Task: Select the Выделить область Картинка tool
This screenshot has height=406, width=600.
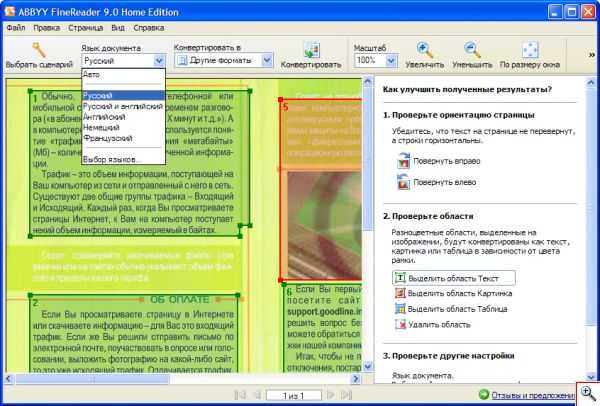Action: [x=453, y=293]
